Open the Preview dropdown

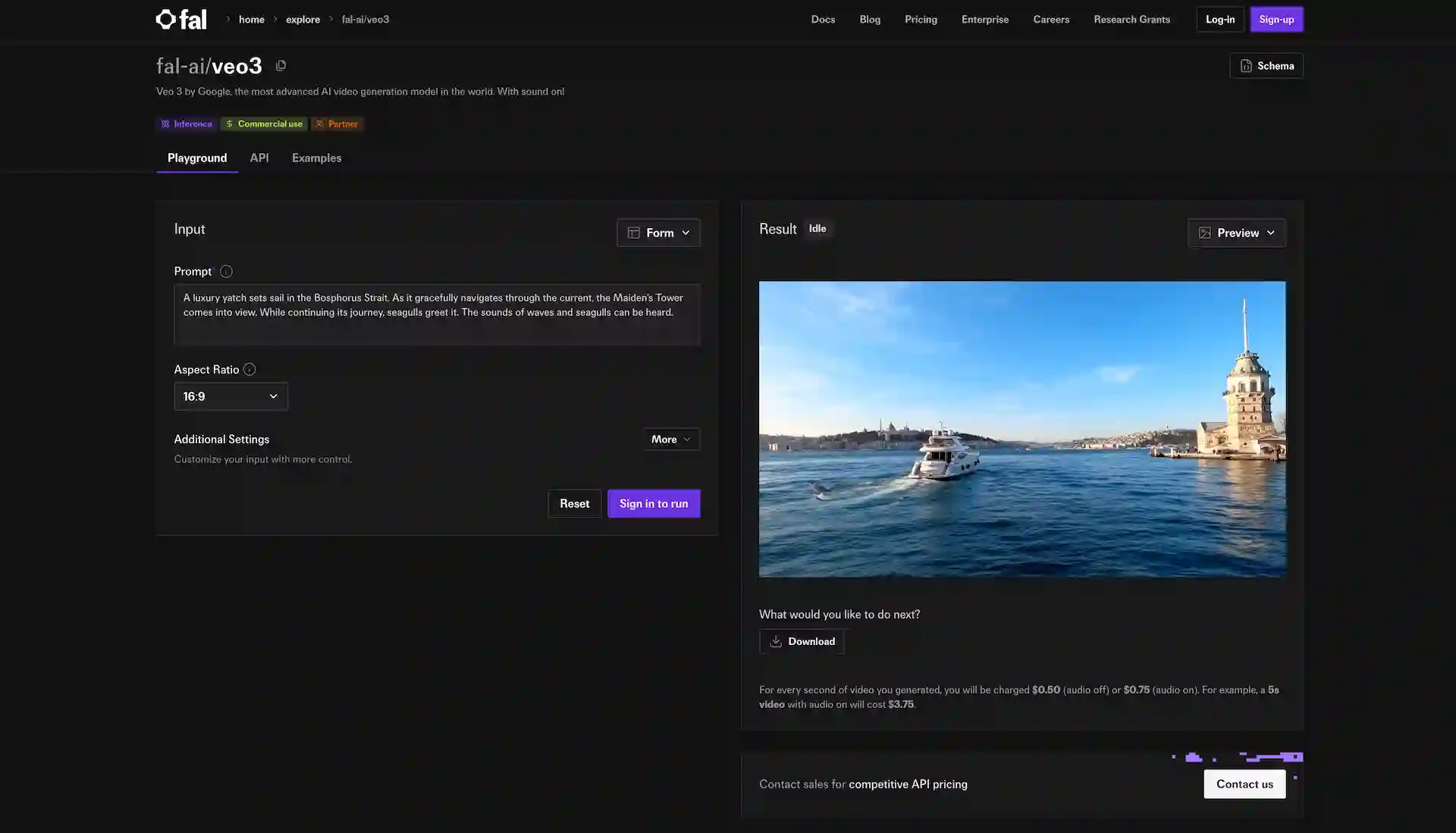point(1236,233)
